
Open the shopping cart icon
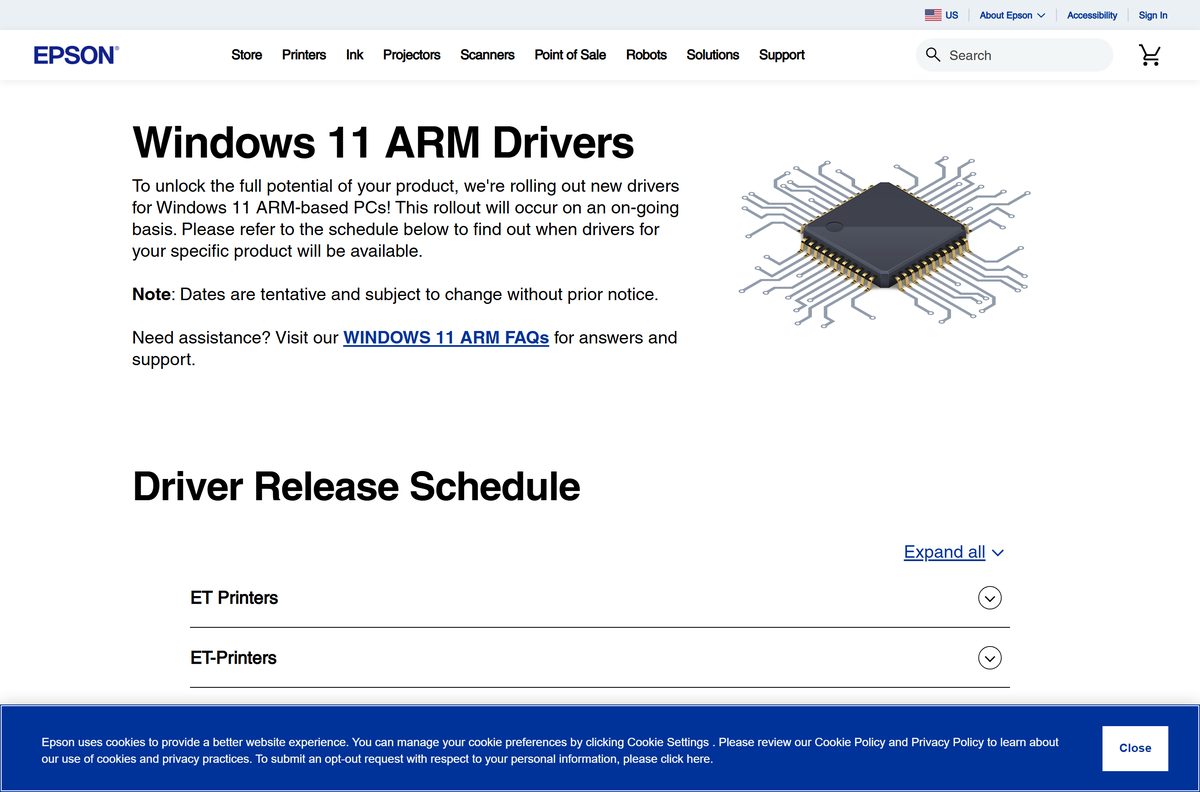click(x=1150, y=55)
